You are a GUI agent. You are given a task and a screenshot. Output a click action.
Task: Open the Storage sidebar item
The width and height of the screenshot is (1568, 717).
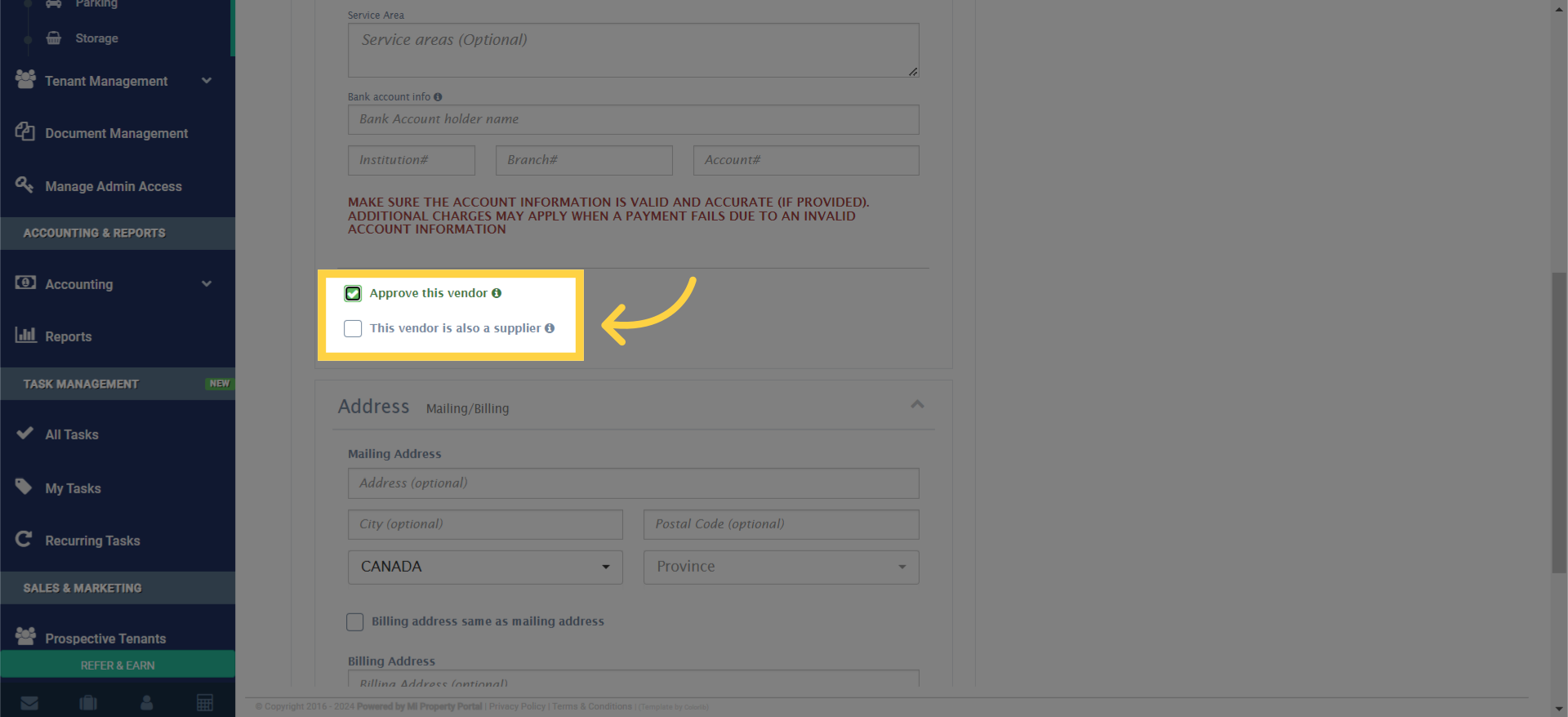pos(96,38)
